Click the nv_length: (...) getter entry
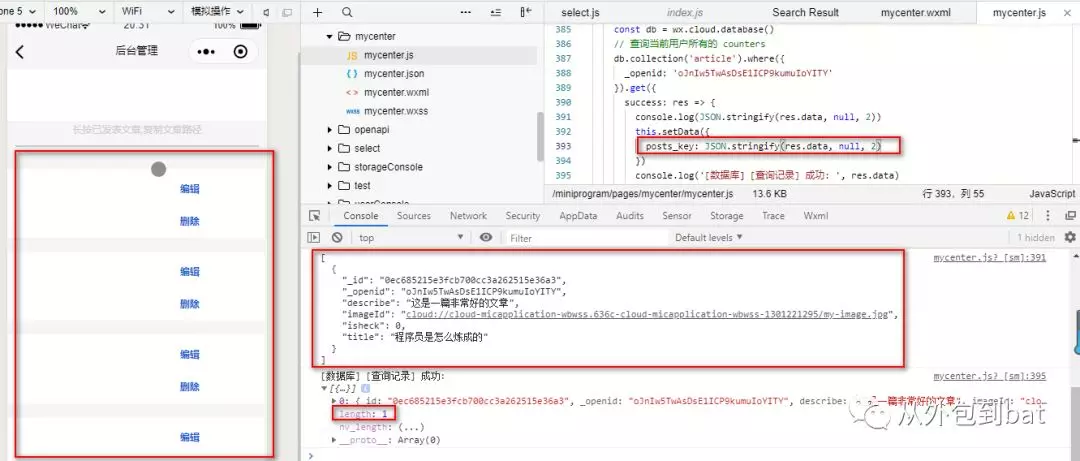This screenshot has height=461, width=1080. 382,427
